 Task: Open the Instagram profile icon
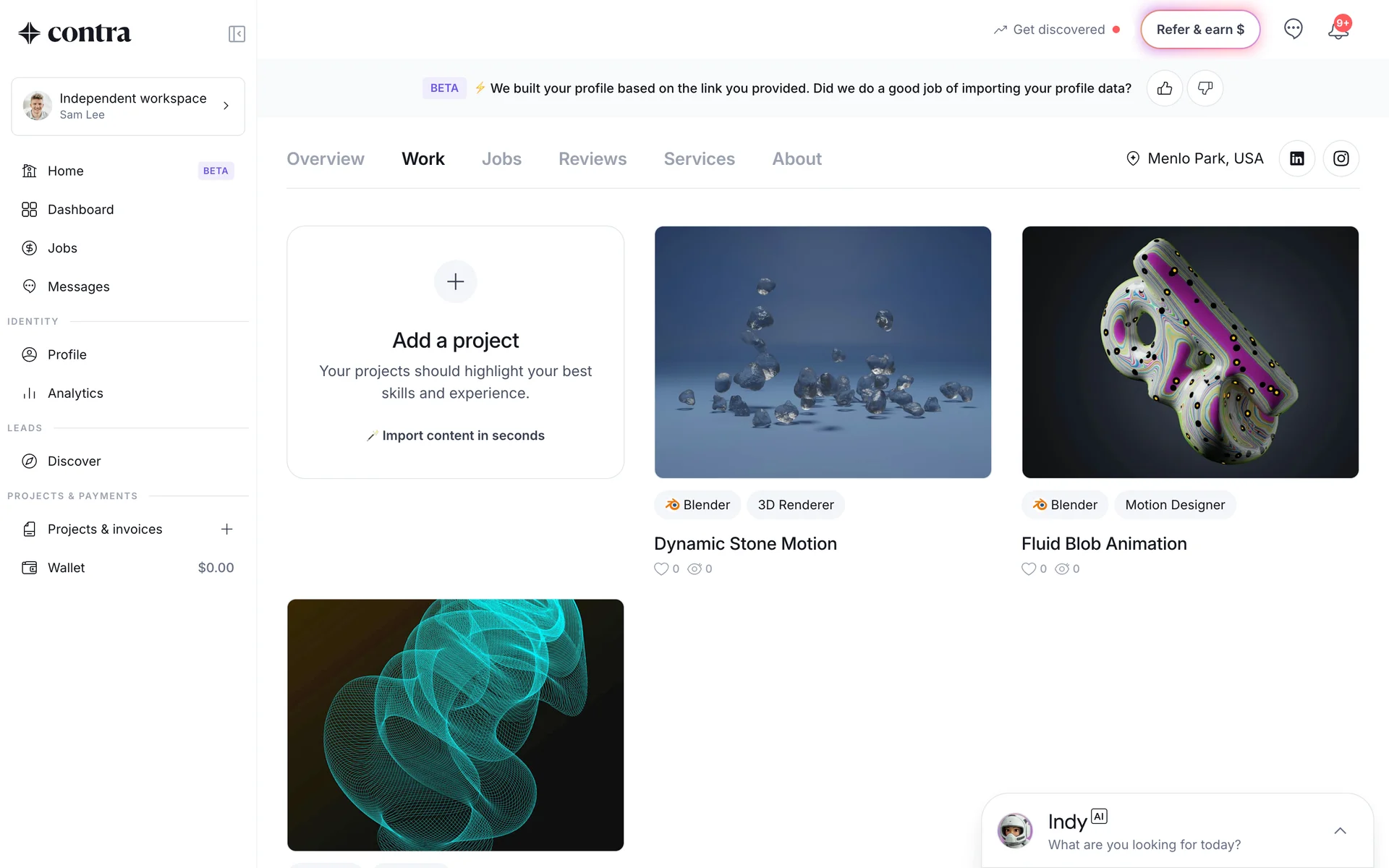click(x=1341, y=158)
